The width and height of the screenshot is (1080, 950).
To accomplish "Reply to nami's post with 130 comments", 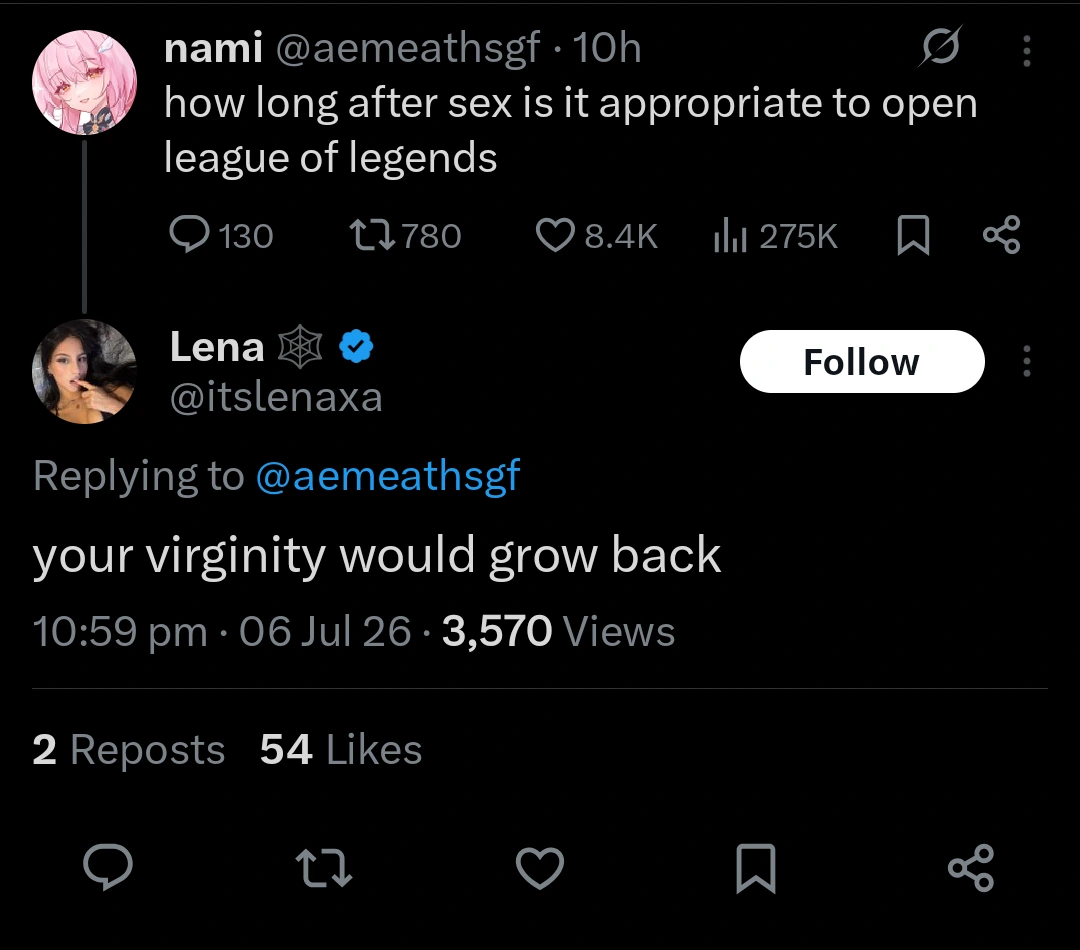I will point(221,236).
